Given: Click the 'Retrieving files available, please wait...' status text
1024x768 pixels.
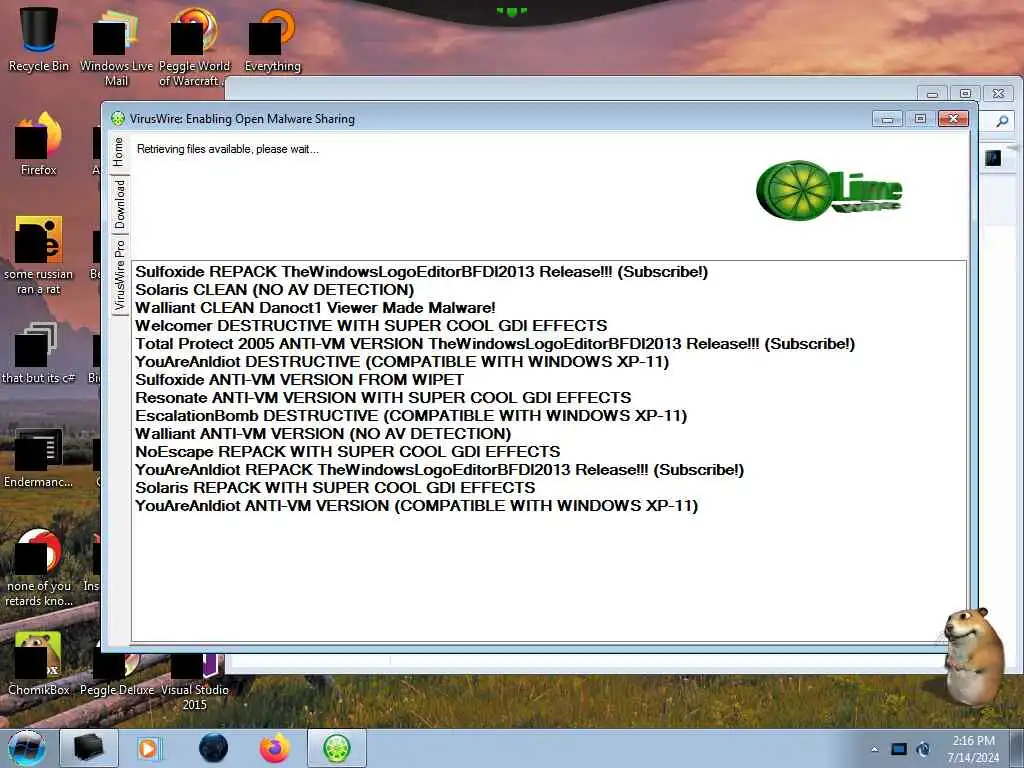Looking at the screenshot, I should pyautogui.click(x=227, y=150).
